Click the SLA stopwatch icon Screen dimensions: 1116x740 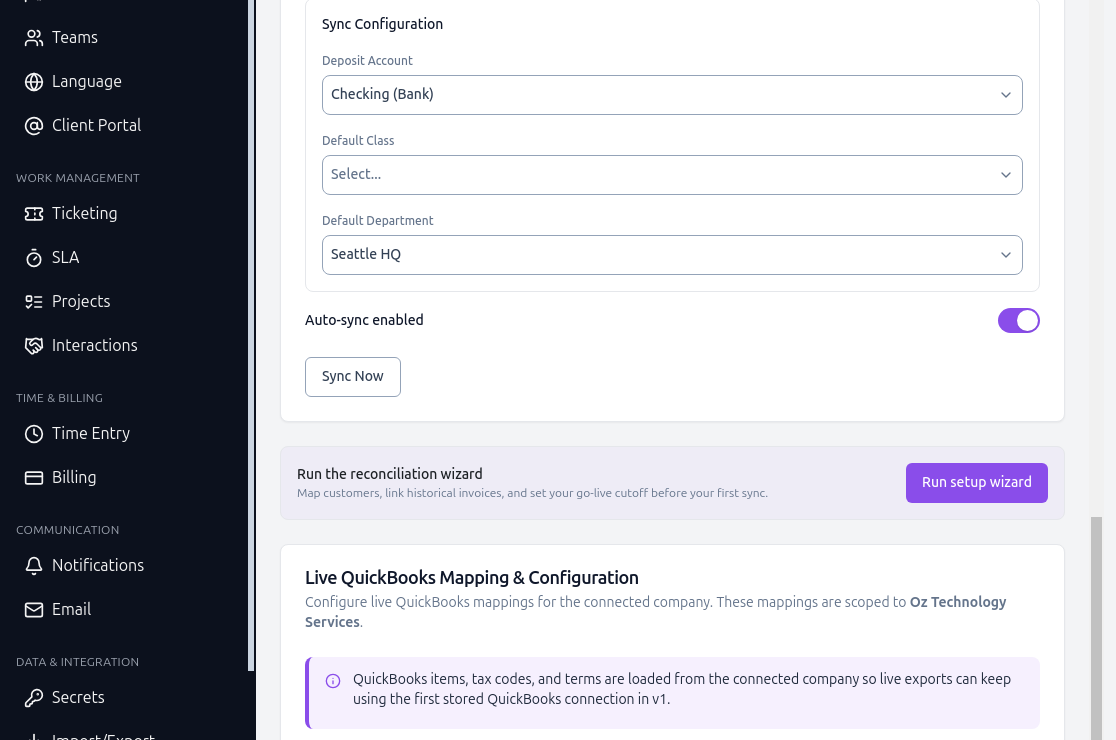[x=33, y=258]
